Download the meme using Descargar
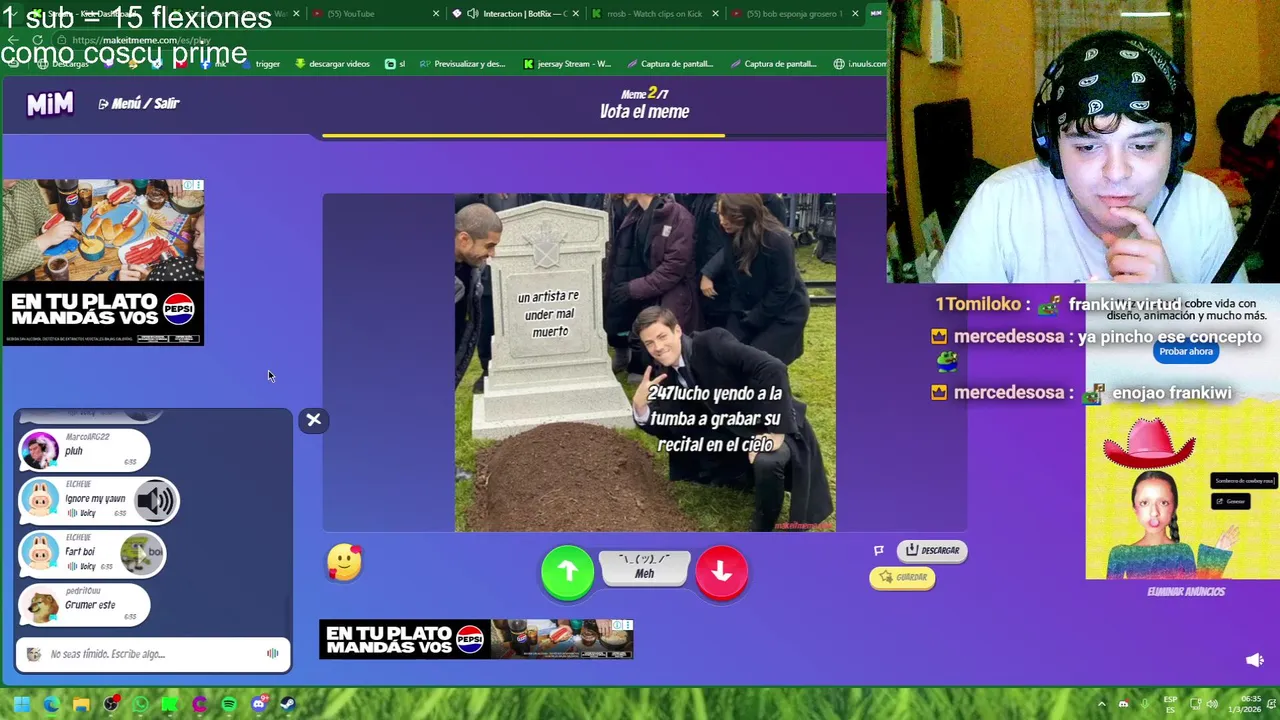Viewport: 1280px width, 720px height. [x=932, y=550]
